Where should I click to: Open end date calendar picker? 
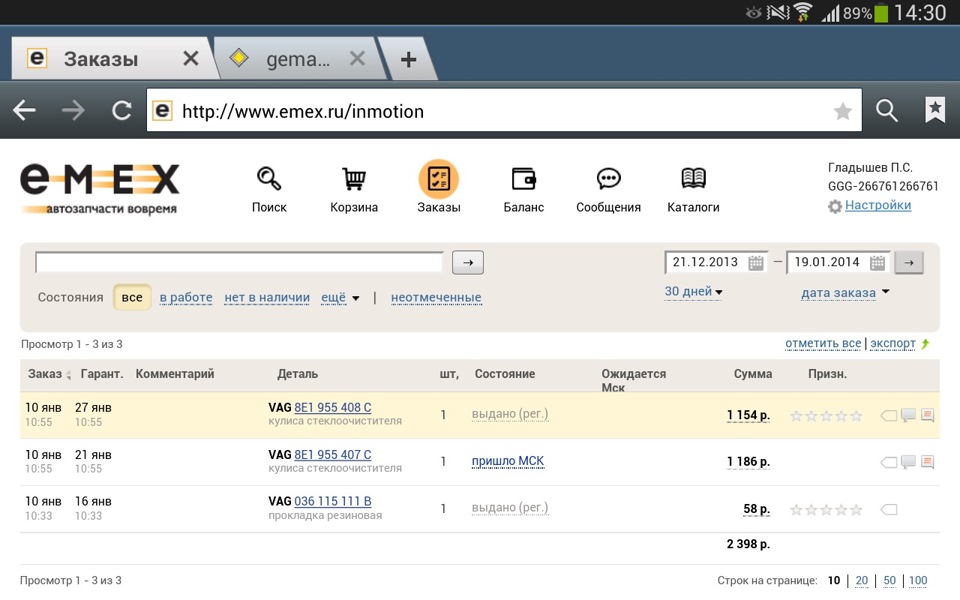[x=877, y=263]
